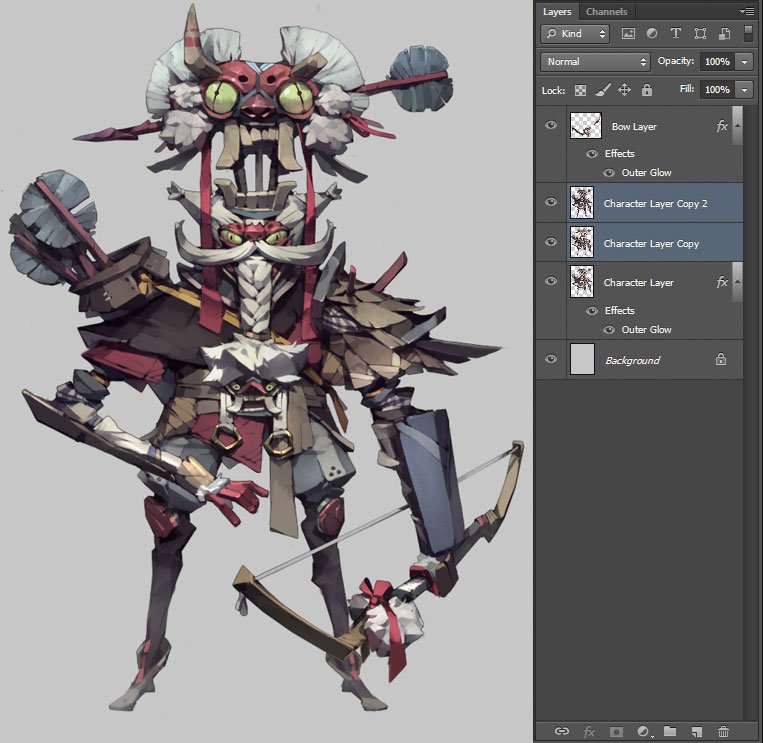The height and width of the screenshot is (743, 763).
Task: Filter layers by pixel layer icon
Action: click(x=628, y=34)
